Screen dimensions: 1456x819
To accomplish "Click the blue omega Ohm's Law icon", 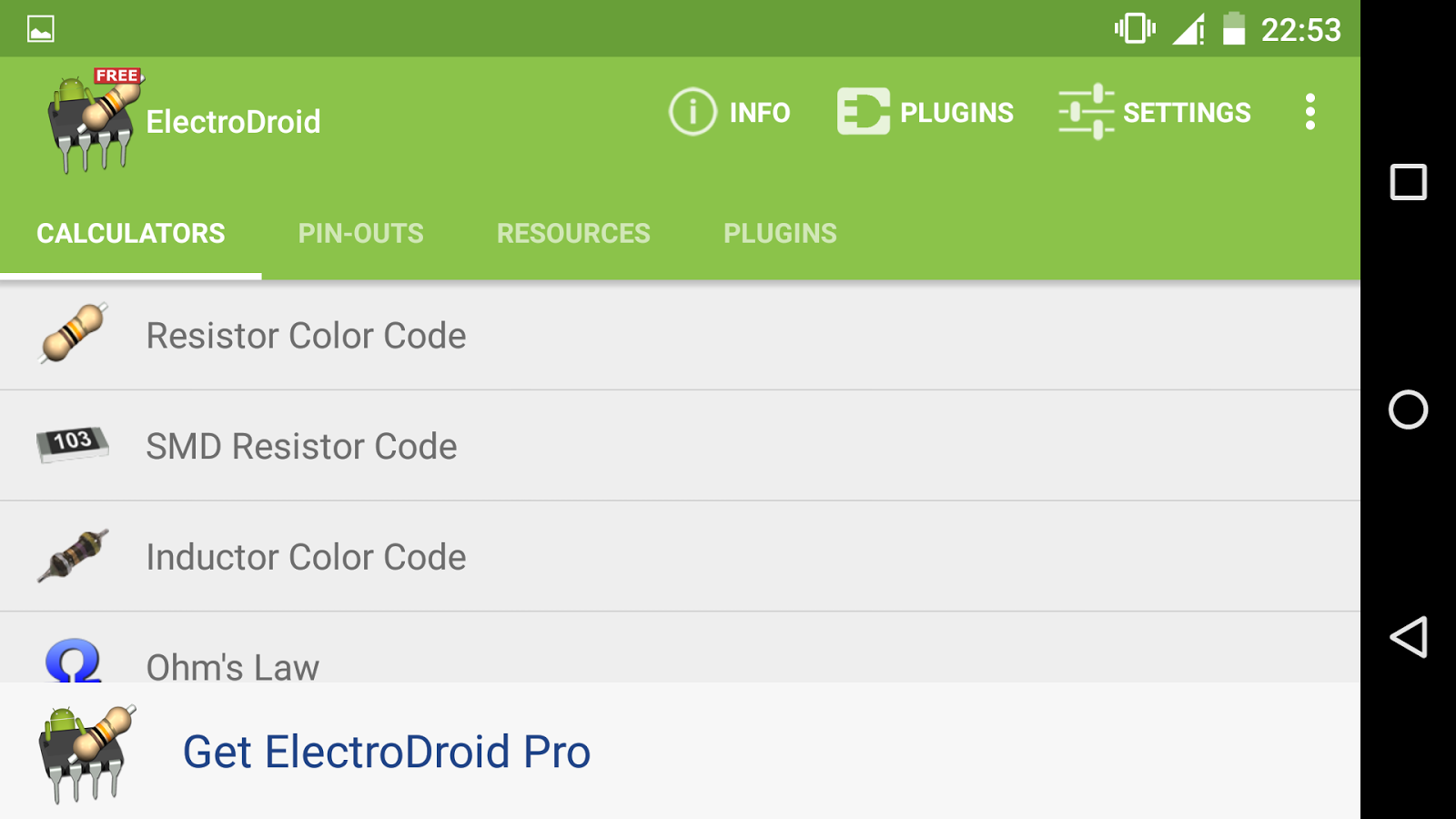I will pyautogui.click(x=74, y=662).
